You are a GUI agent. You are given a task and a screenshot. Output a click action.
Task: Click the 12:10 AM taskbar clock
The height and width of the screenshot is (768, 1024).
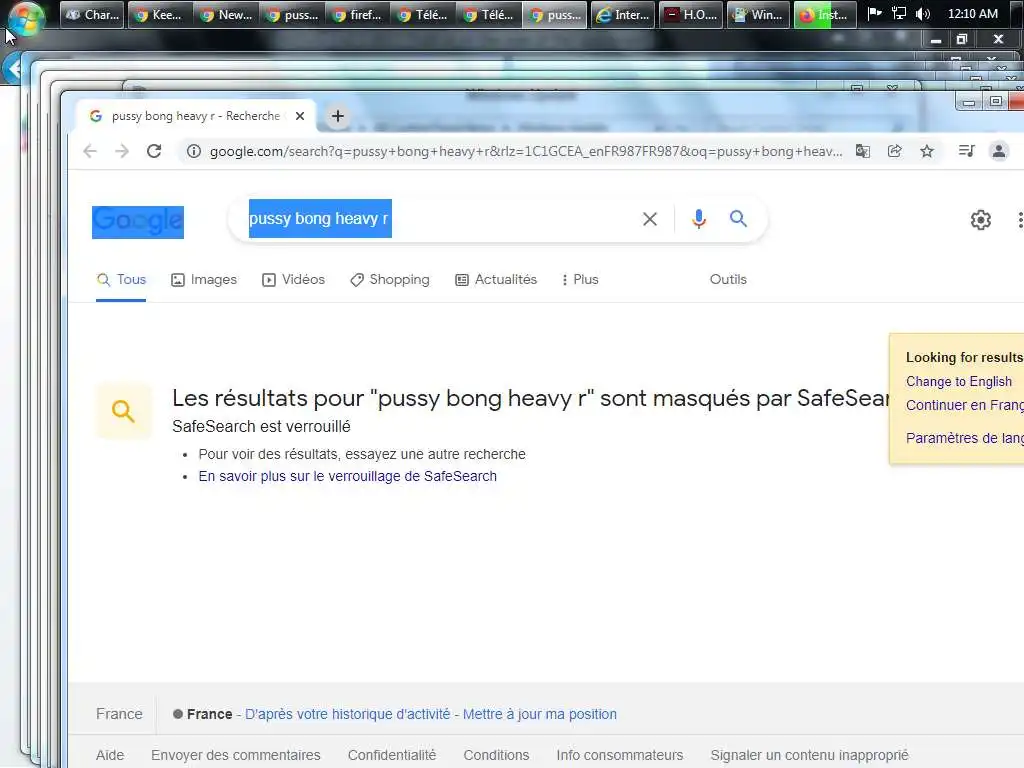pyautogui.click(x=972, y=14)
